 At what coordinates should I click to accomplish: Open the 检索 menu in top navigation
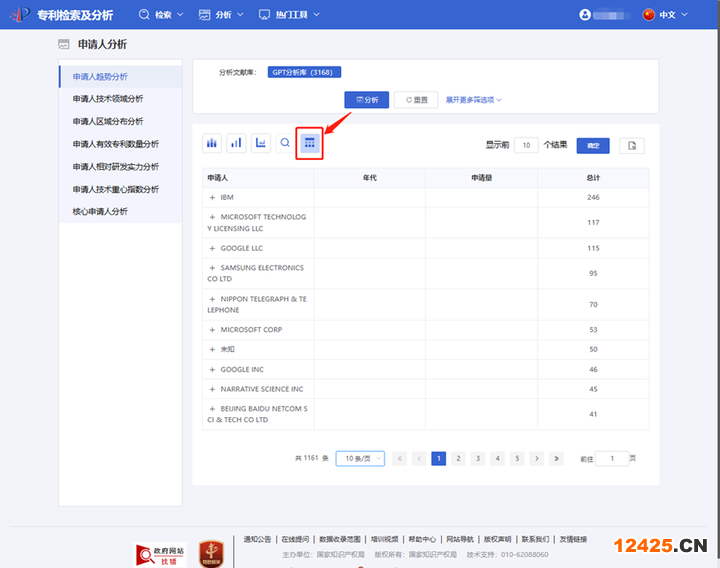(x=160, y=15)
